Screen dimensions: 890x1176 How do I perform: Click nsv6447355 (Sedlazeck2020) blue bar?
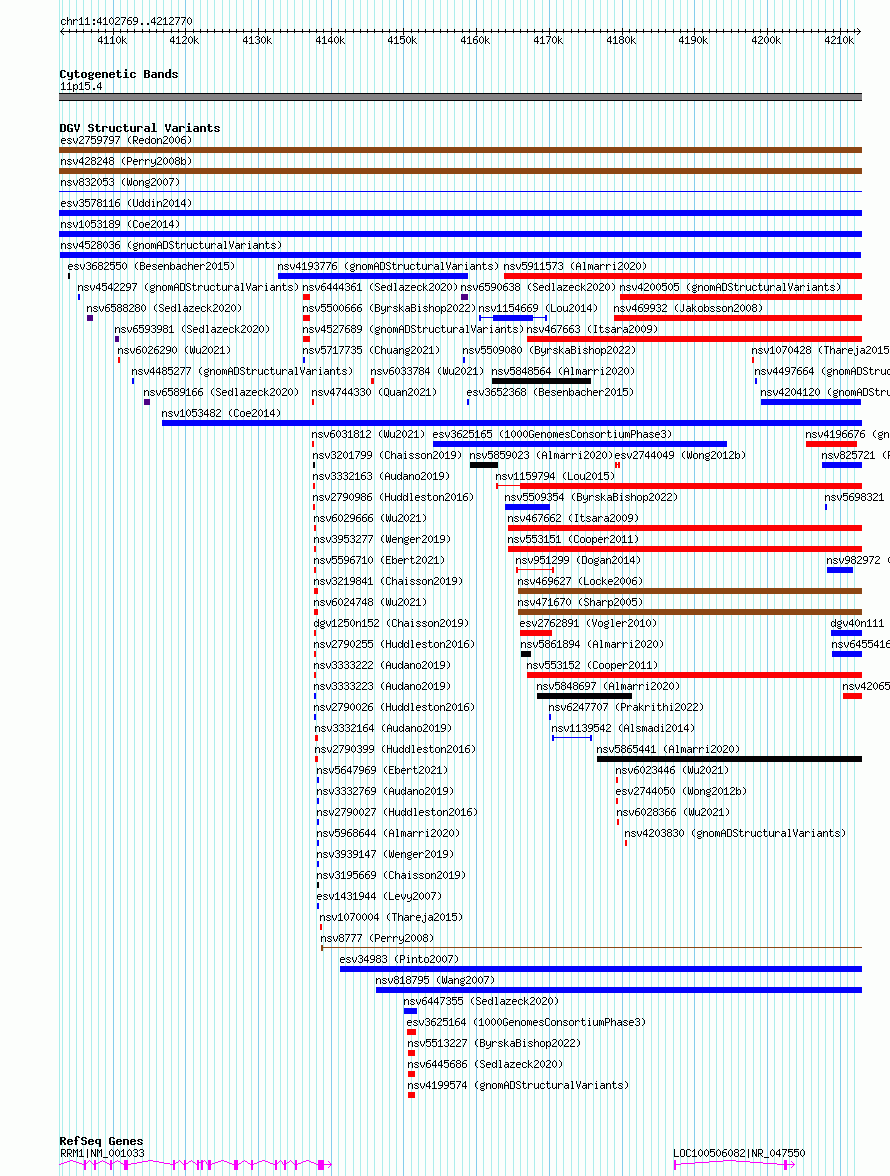pyautogui.click(x=410, y=1011)
